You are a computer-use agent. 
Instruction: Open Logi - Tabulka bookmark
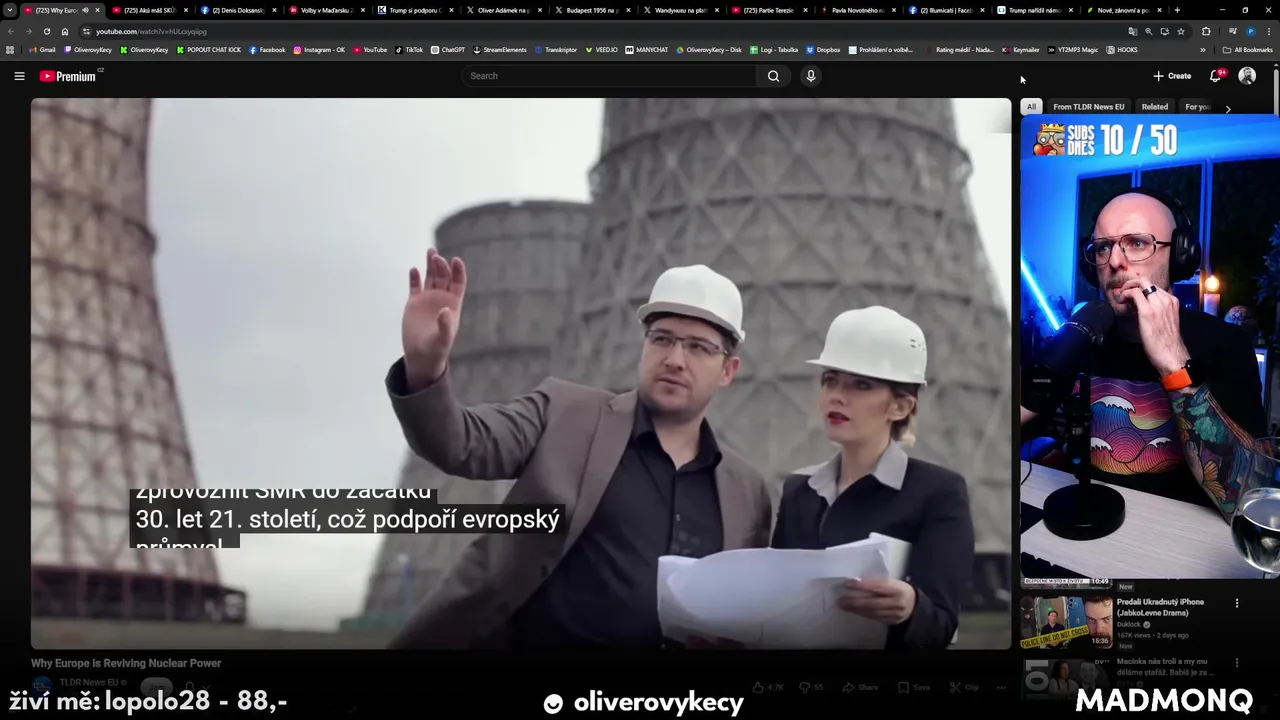[x=773, y=49]
